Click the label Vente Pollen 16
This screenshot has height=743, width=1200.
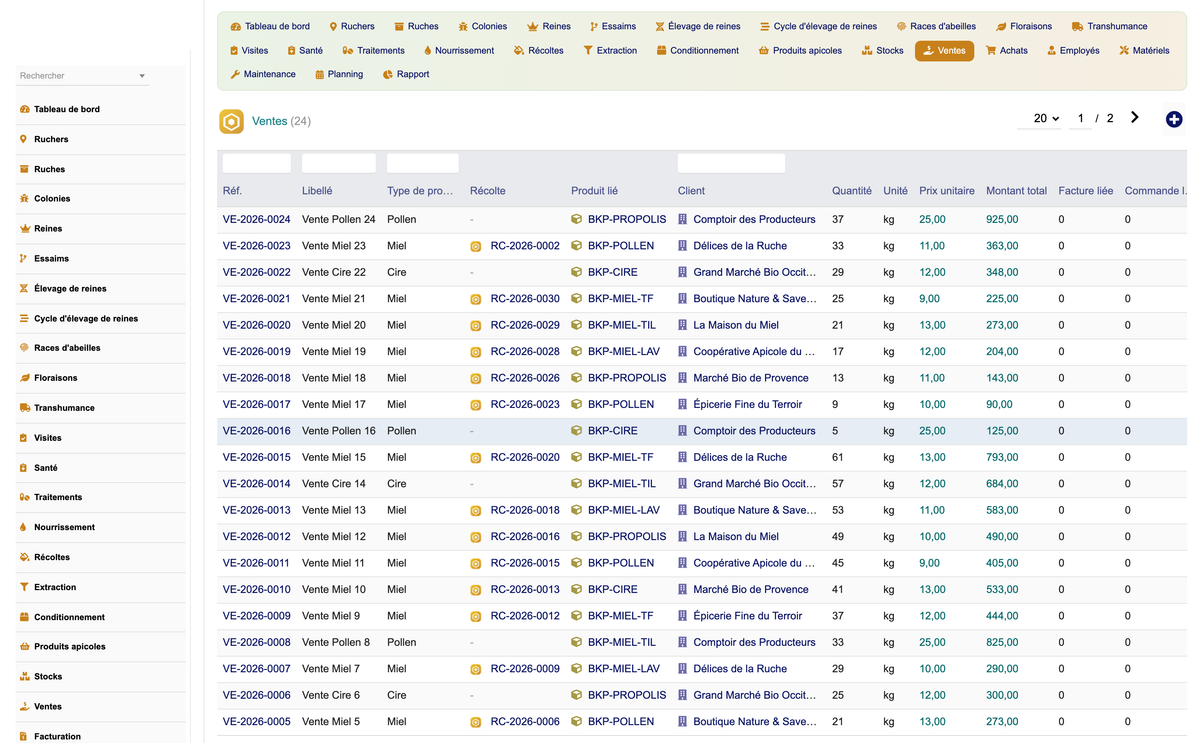coord(339,431)
